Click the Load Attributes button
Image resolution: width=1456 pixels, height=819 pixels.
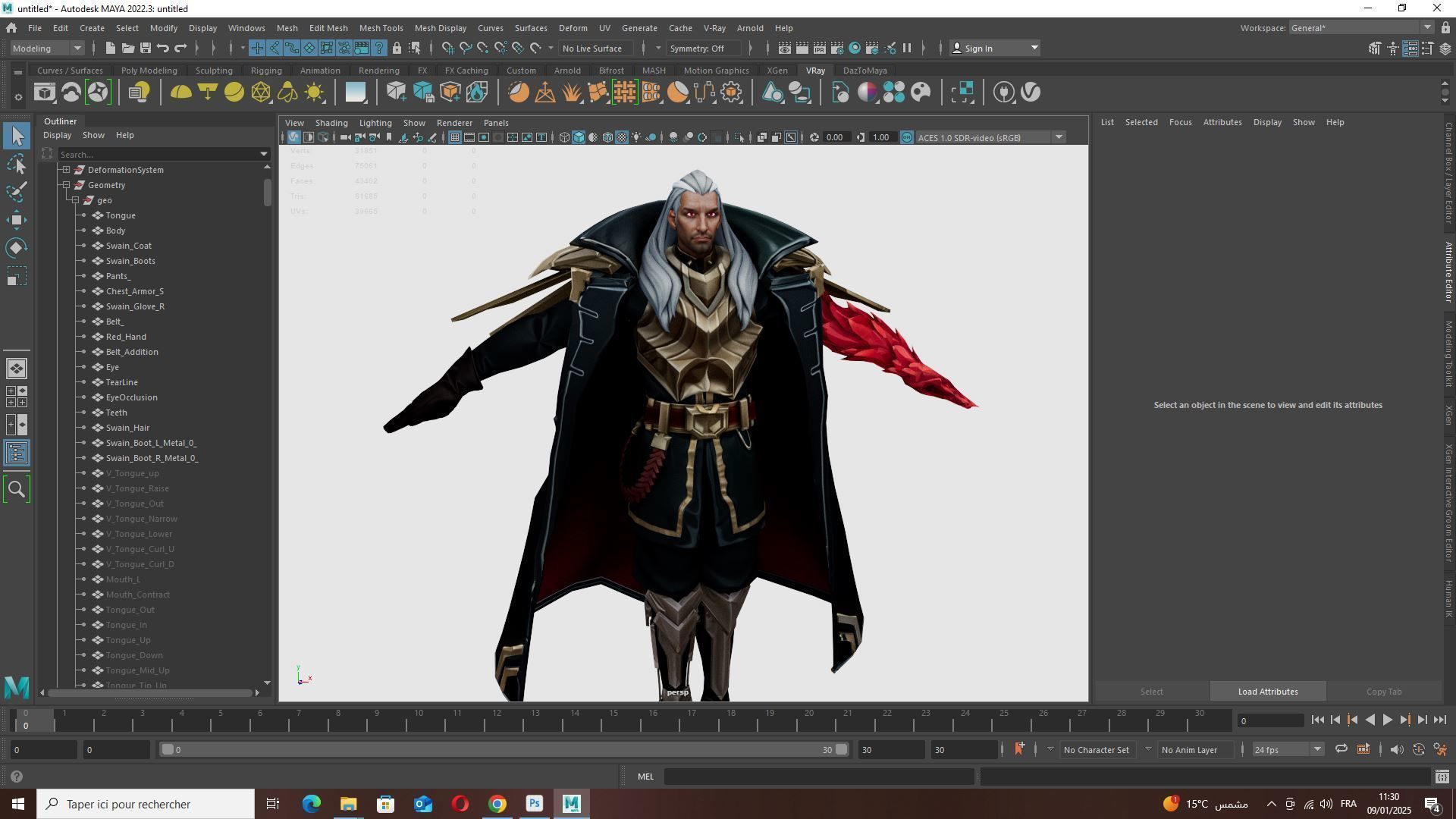1268,692
